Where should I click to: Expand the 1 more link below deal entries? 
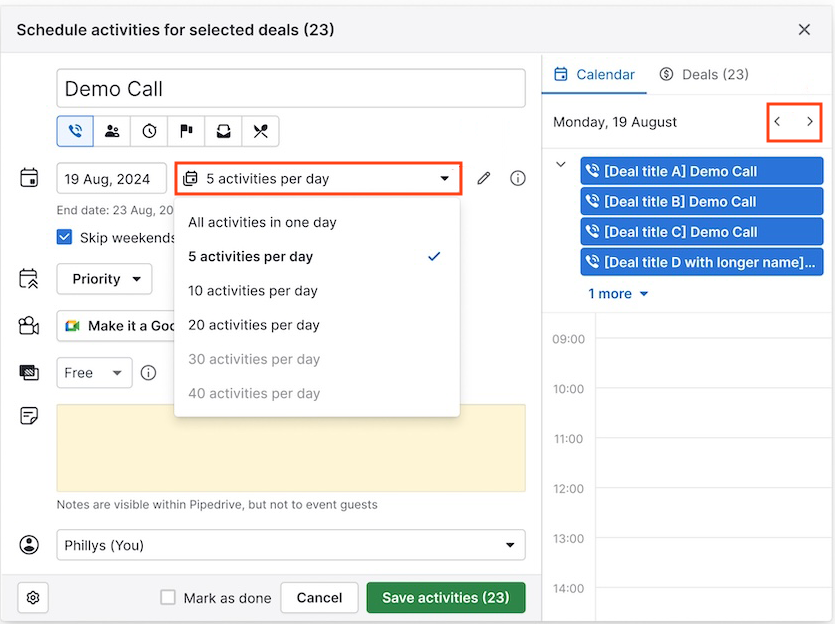[x=618, y=294]
